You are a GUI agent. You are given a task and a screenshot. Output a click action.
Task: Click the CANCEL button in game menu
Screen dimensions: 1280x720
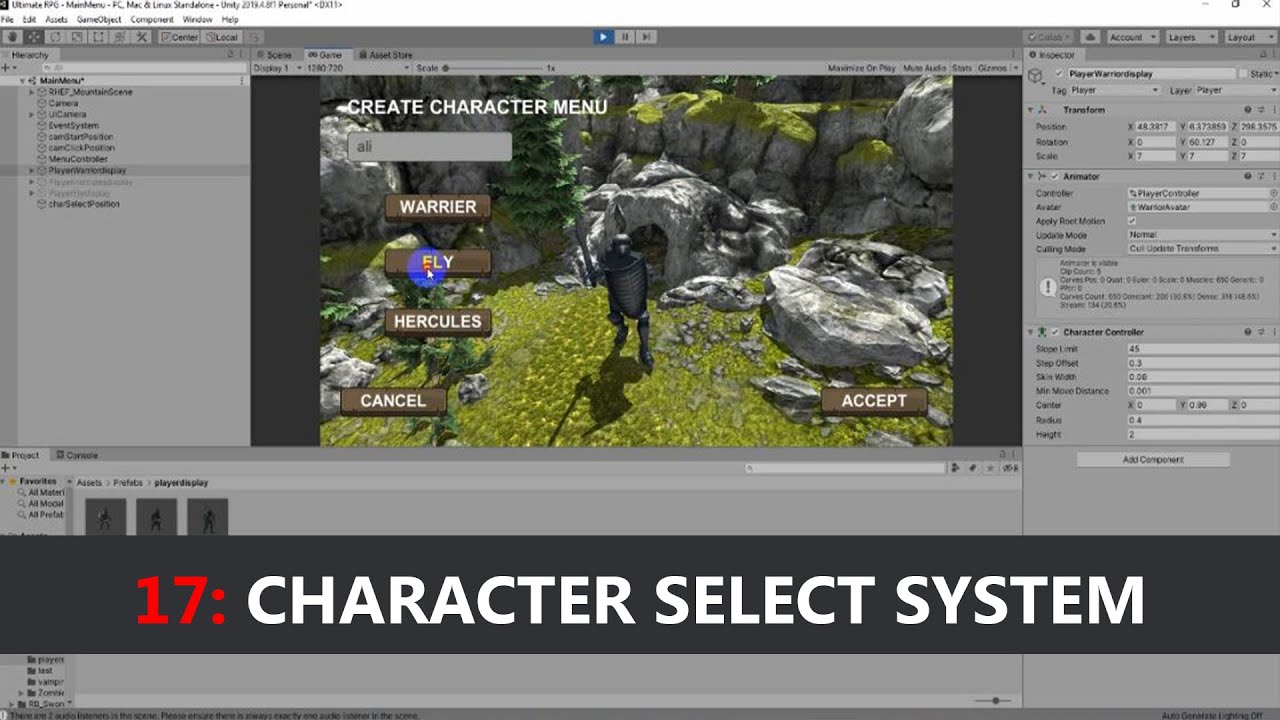click(393, 401)
